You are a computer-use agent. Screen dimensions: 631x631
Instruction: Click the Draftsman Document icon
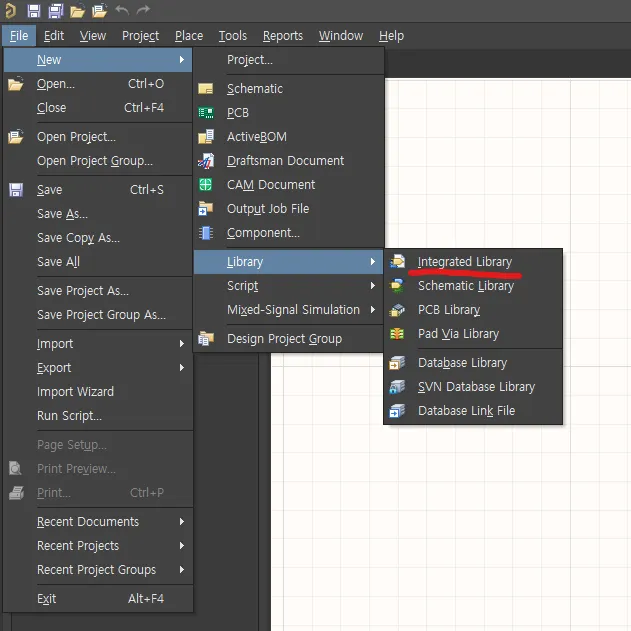pos(206,161)
